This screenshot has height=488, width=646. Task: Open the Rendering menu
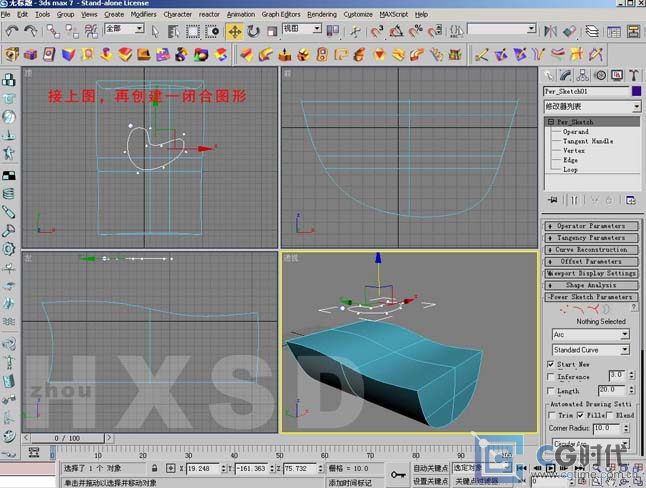(x=322, y=14)
